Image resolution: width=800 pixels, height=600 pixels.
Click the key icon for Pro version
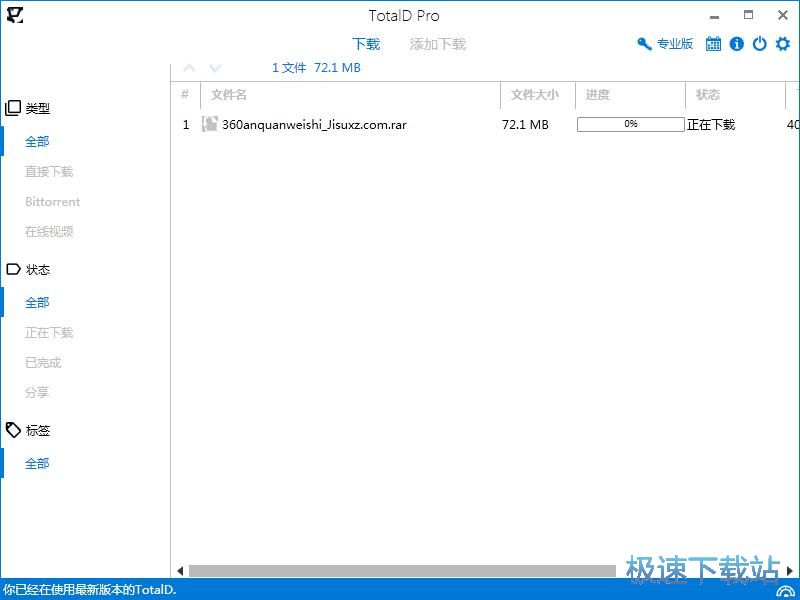(x=644, y=44)
